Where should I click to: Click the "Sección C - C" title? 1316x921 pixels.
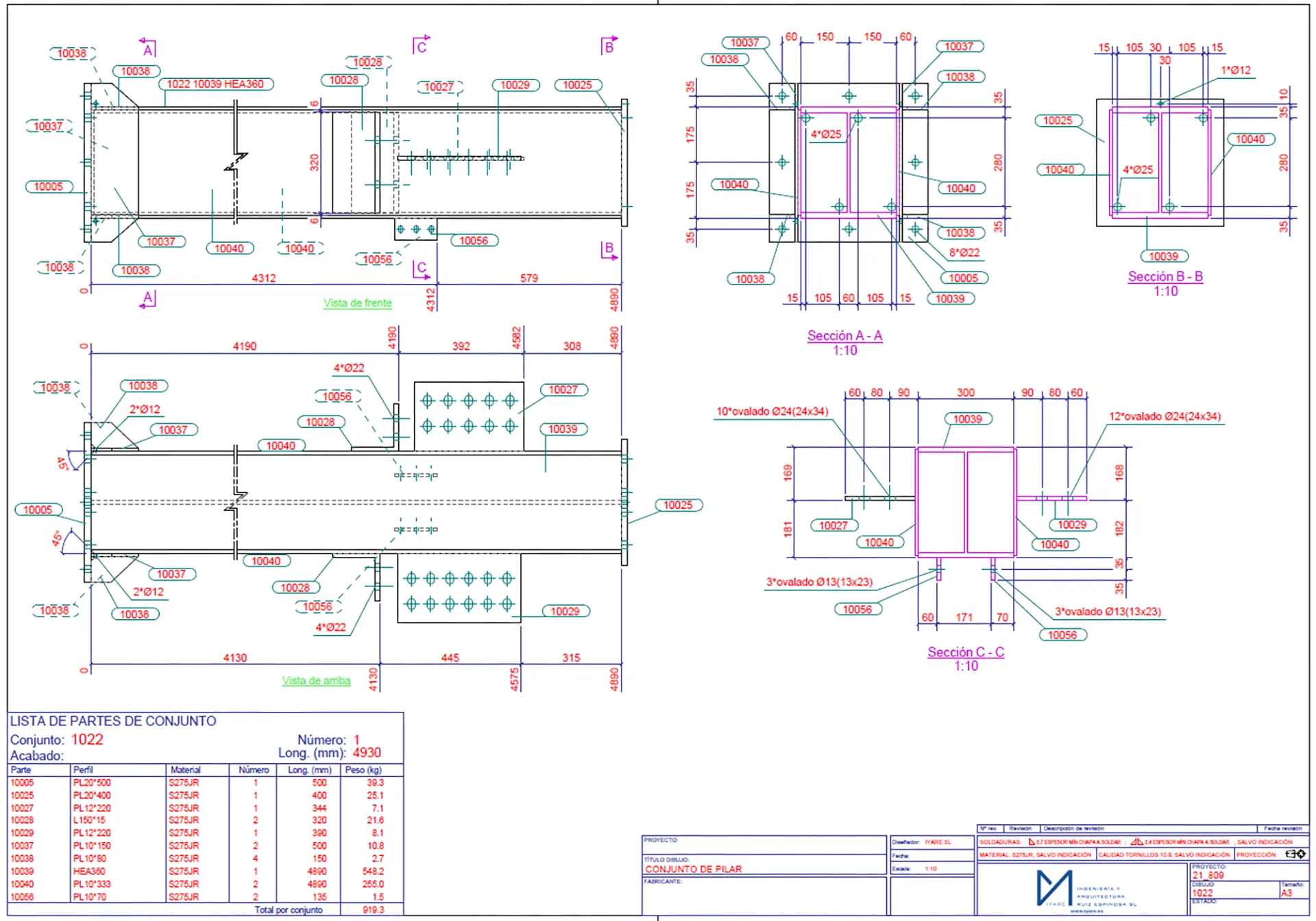[x=966, y=652]
